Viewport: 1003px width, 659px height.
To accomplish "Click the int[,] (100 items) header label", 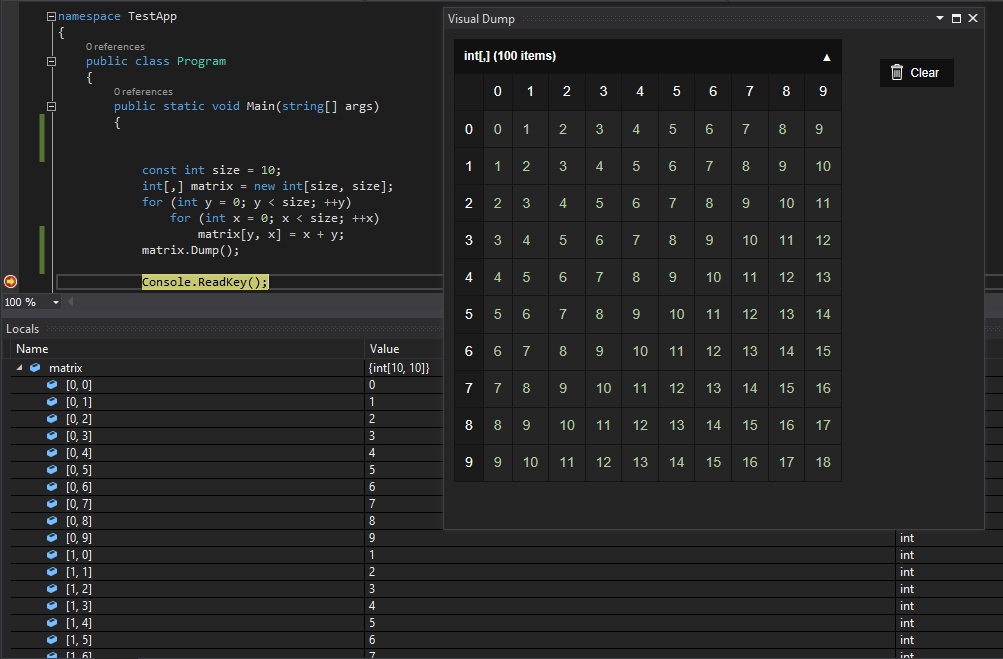I will pyautogui.click(x=510, y=56).
